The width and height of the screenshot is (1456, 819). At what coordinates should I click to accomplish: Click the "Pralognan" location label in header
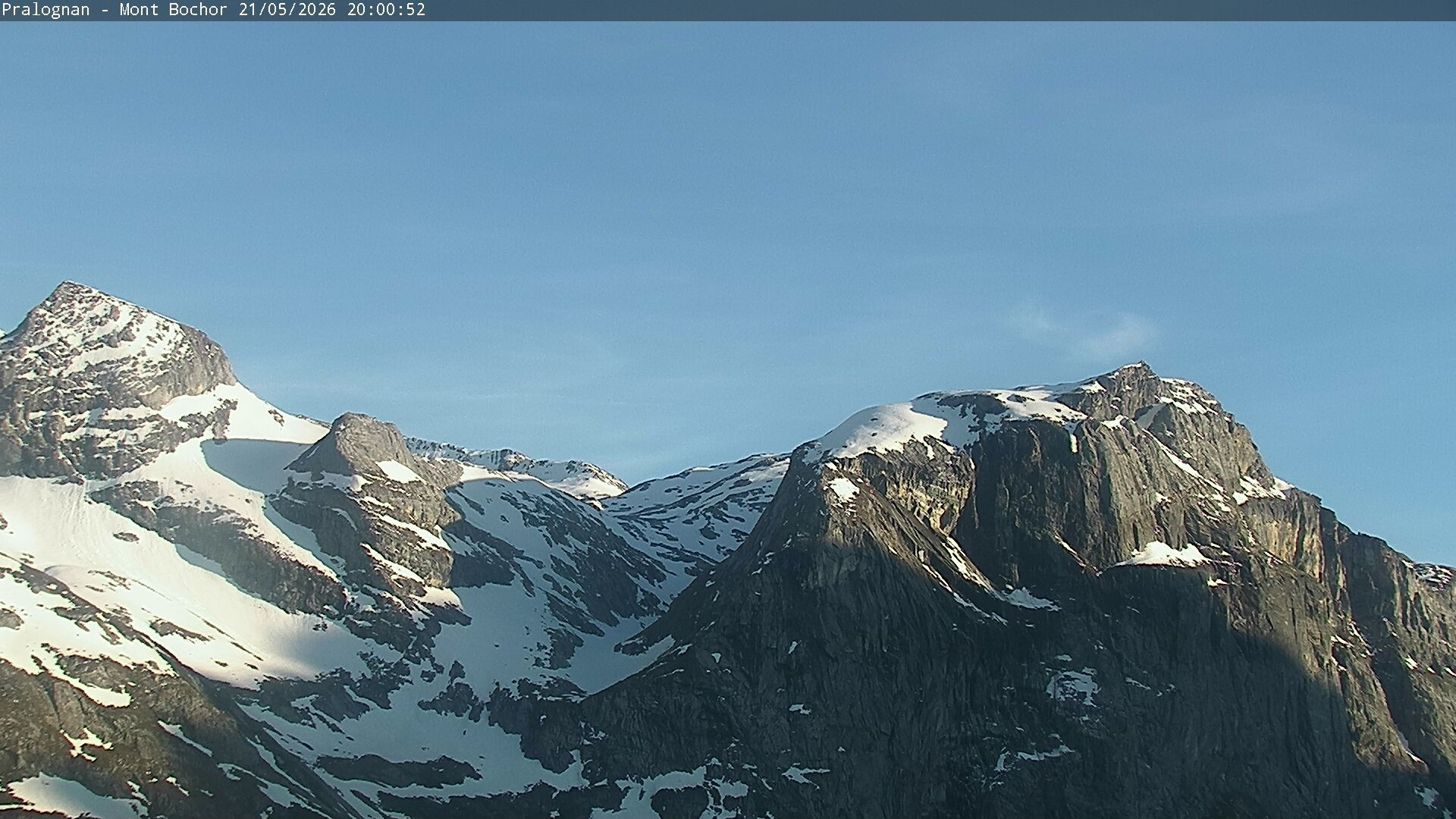[45, 10]
